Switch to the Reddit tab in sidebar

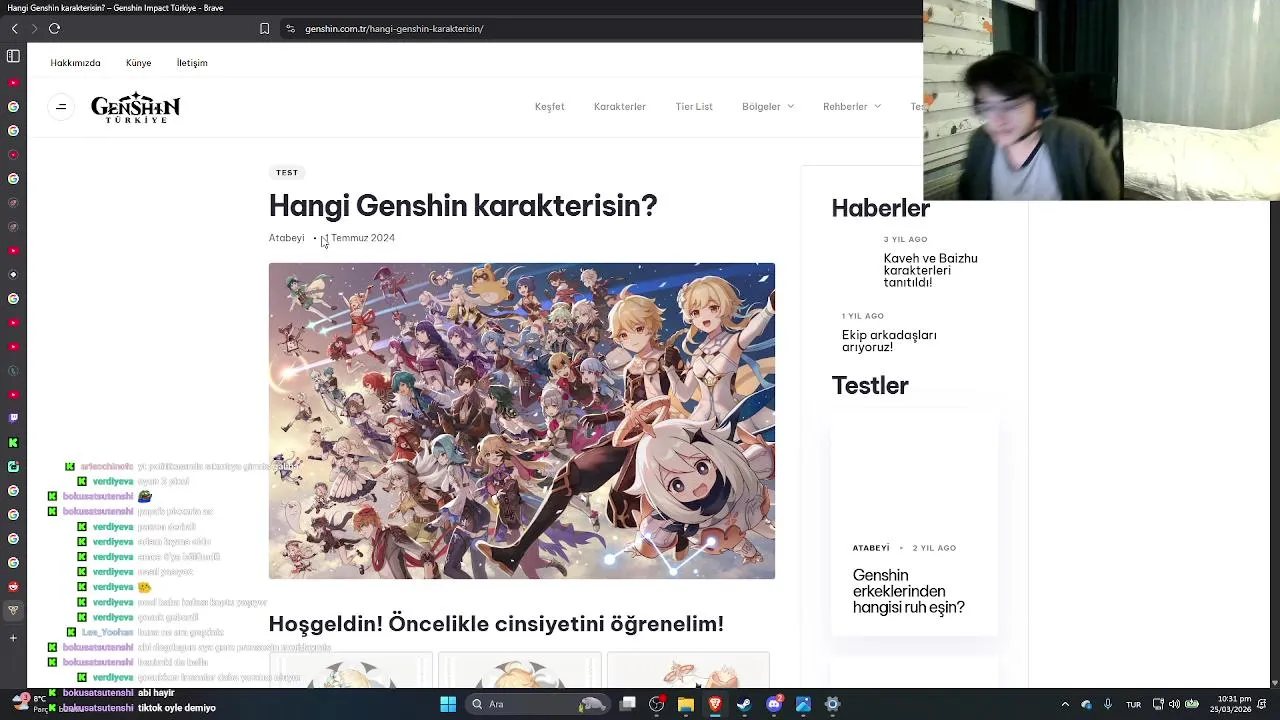pos(13,587)
